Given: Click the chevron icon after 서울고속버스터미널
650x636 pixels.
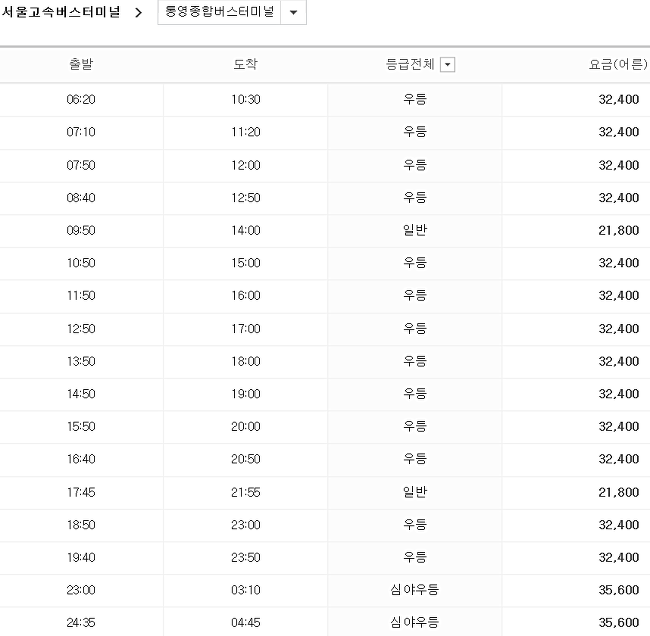Looking at the screenshot, I should tap(139, 12).
